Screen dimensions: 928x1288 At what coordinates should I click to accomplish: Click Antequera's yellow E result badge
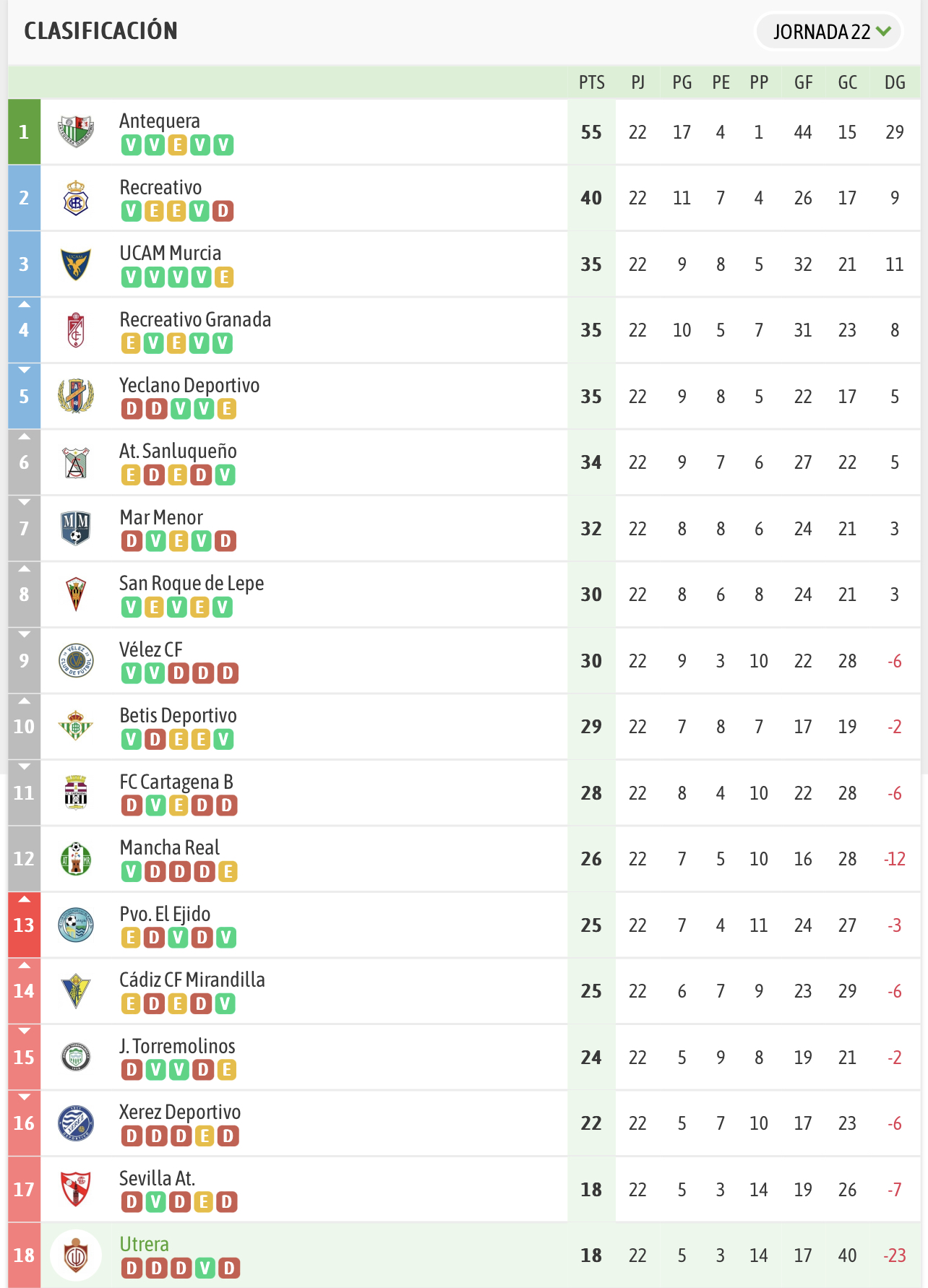click(x=177, y=145)
